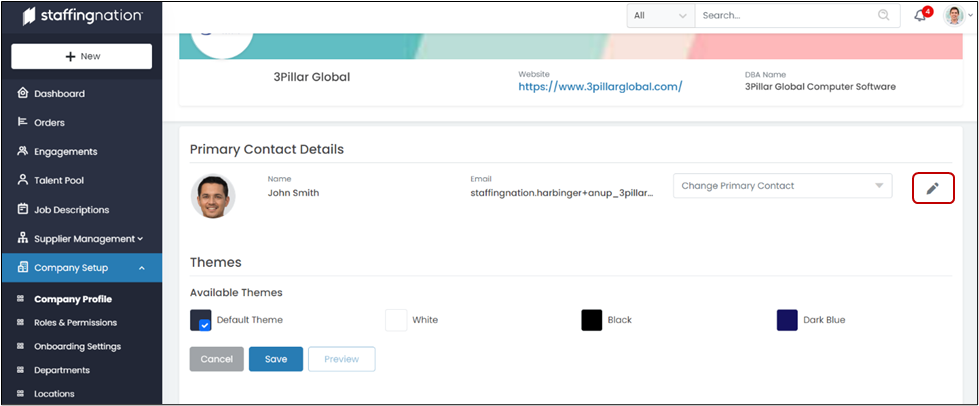Click the Primary Contact Details heading
979x406 pixels.
click(x=267, y=149)
